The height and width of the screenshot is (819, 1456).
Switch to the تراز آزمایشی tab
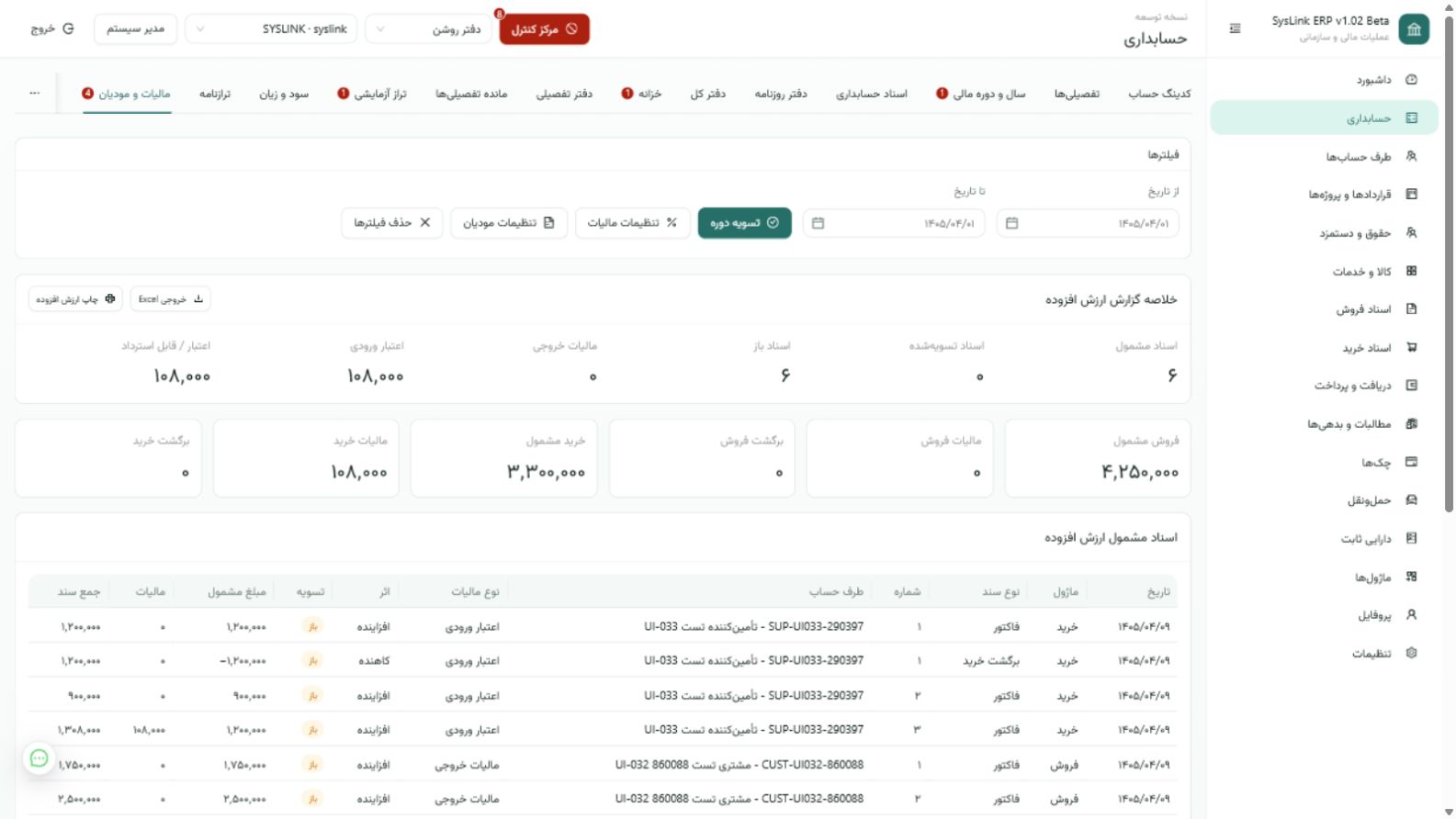372,94
